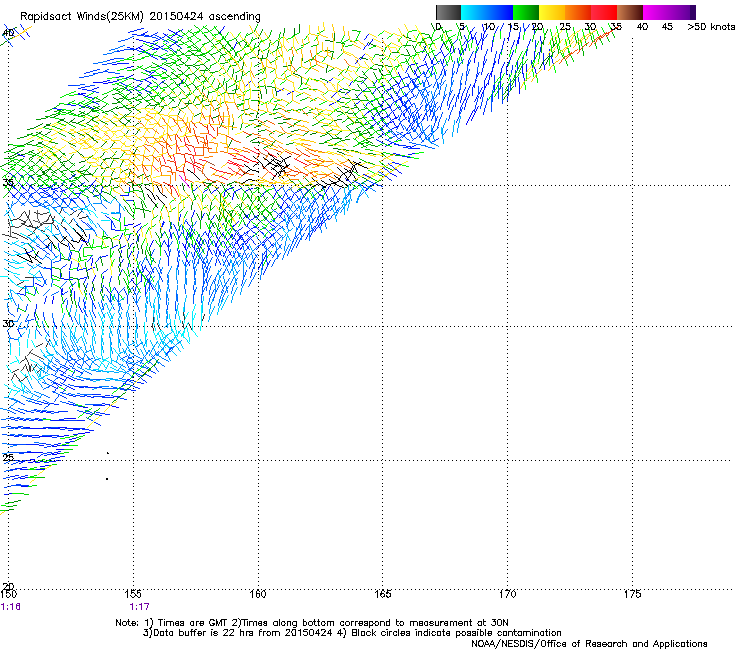Click the gray 0-5 knots color swatch
Viewport: 740px width, 650px height.
[x=448, y=12]
